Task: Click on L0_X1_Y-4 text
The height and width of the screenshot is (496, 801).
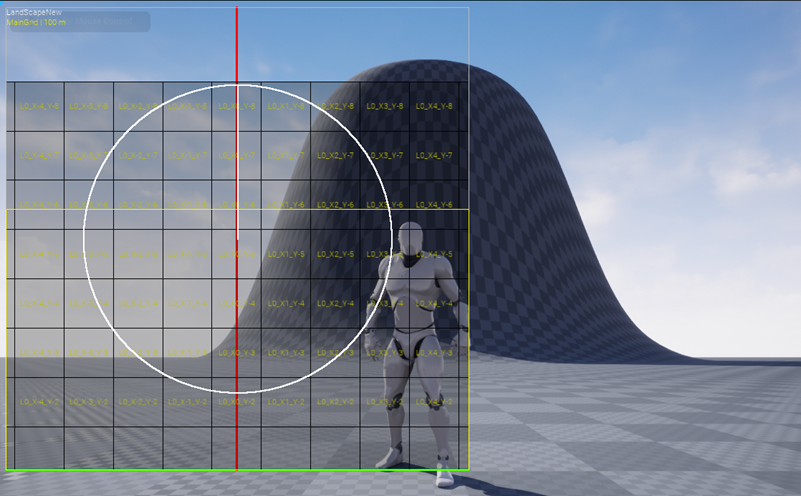Action: click(286, 303)
